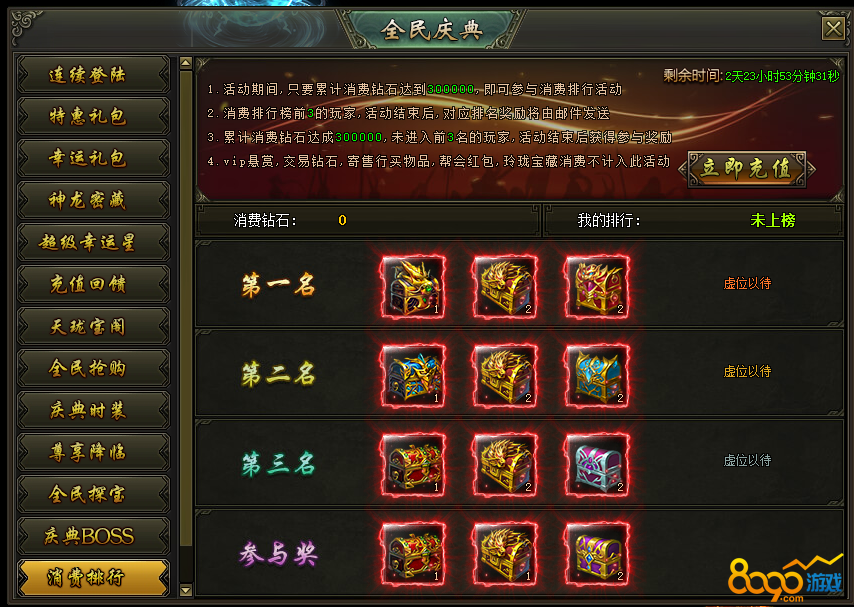Viewport: 854px width, 607px height.
Task: Select second place teal chest reward
Action: [x=597, y=376]
